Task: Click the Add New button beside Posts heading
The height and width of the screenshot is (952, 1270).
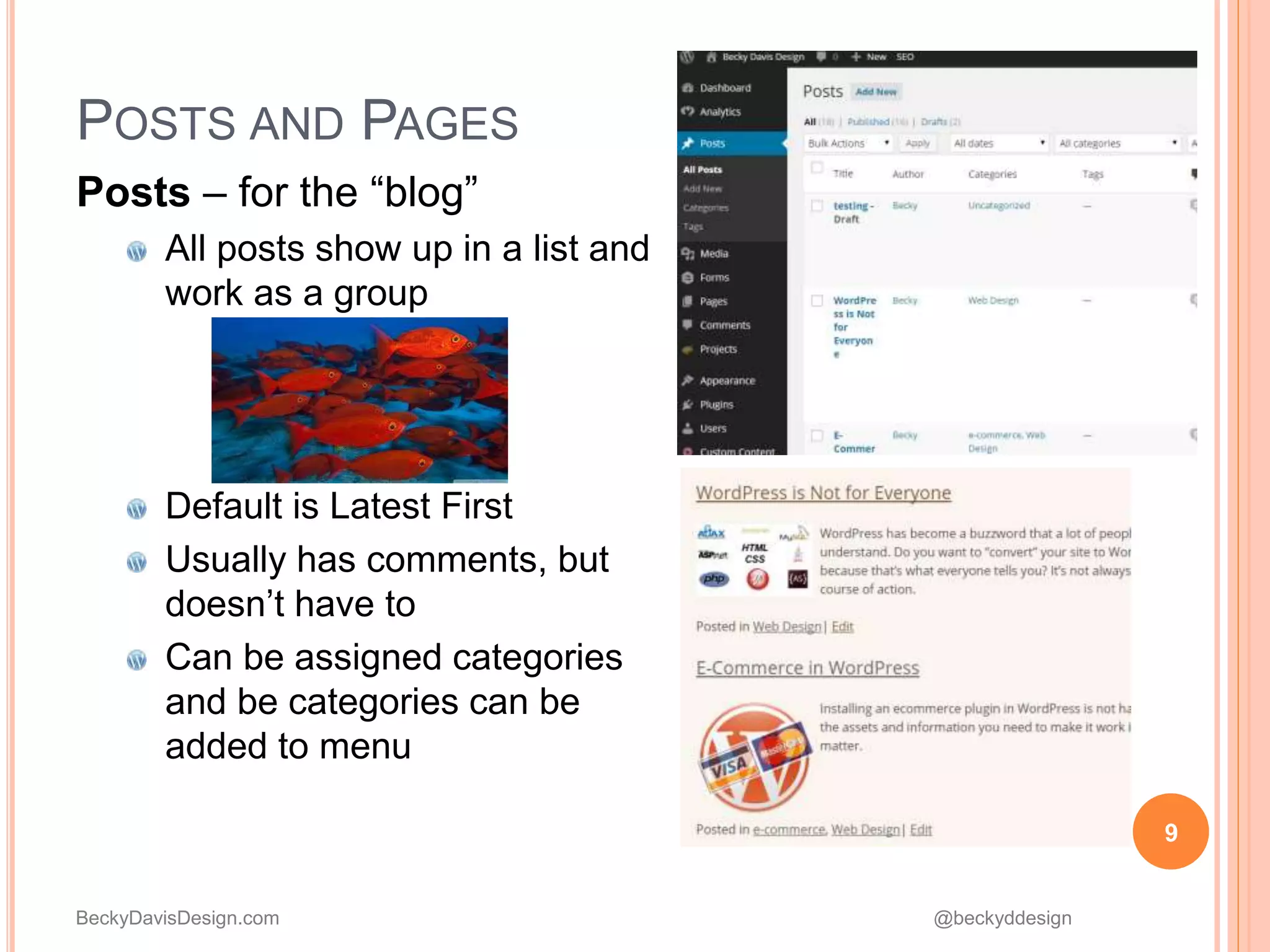Action: coord(876,92)
